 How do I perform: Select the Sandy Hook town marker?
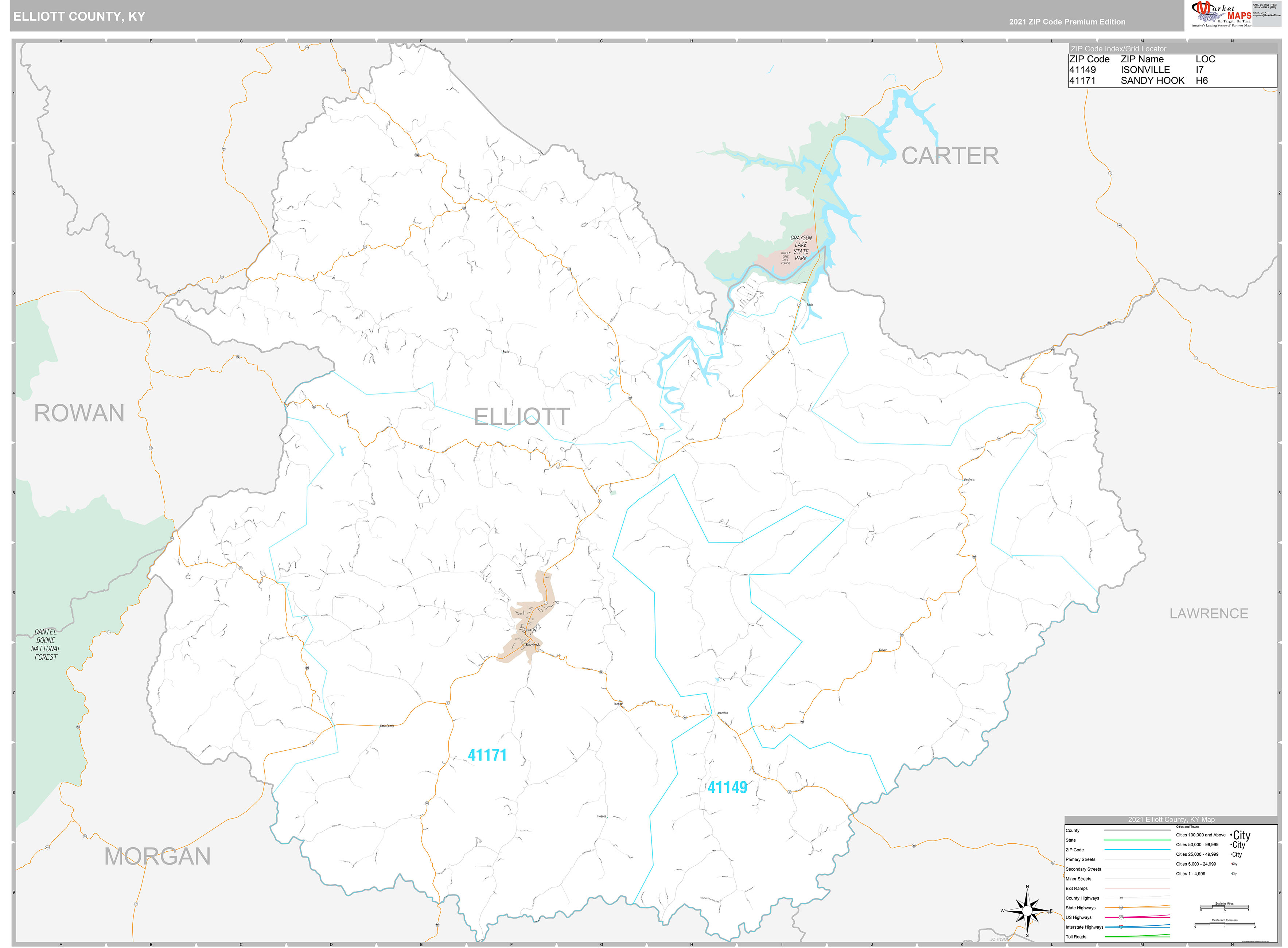[525, 643]
